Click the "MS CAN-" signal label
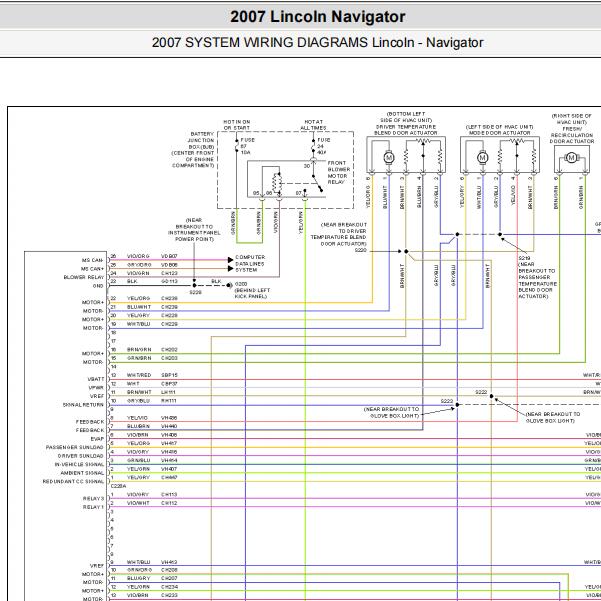This screenshot has height=601, width=601. [92, 260]
